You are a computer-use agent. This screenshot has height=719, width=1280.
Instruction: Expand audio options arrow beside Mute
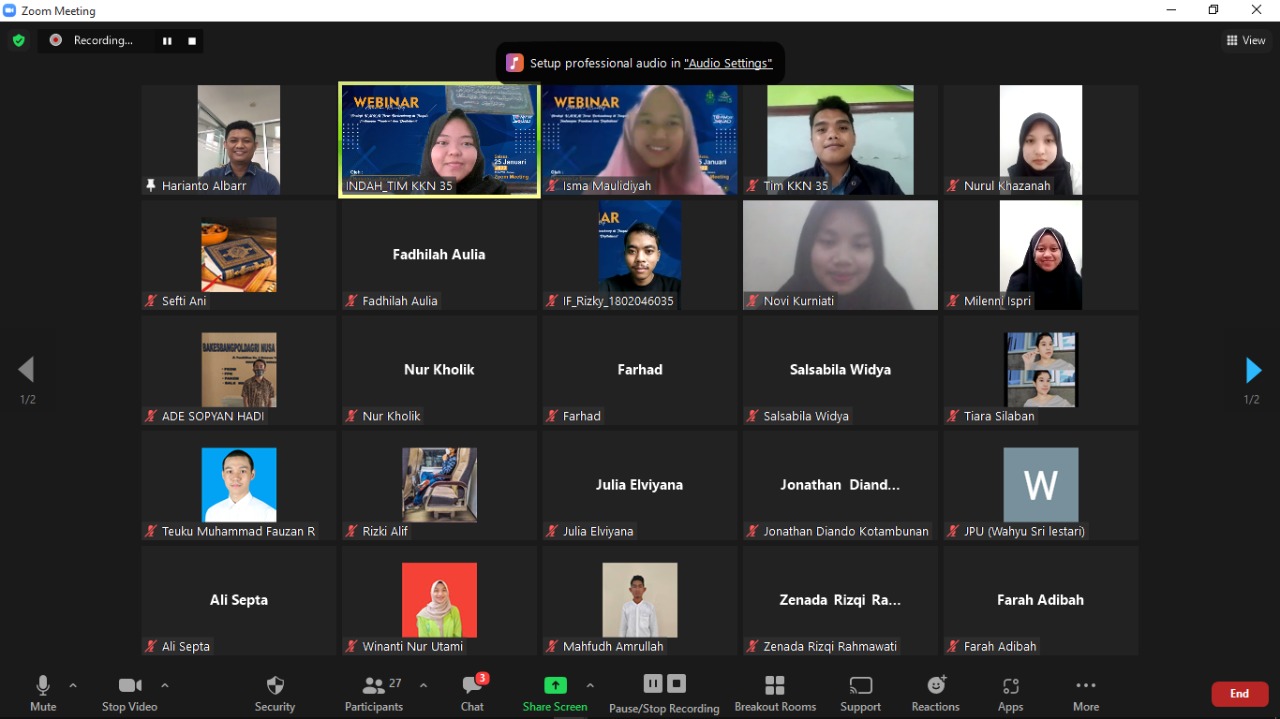click(73, 686)
